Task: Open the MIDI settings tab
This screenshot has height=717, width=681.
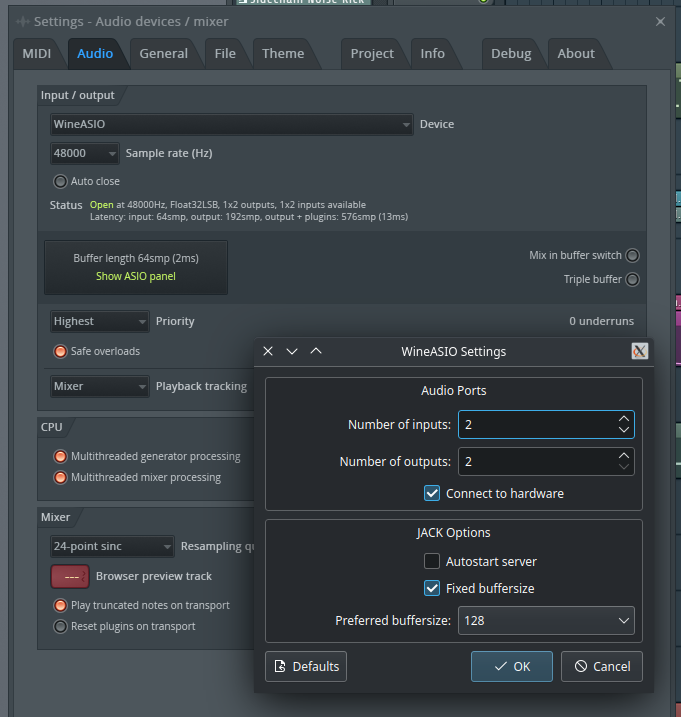Action: click(x=37, y=54)
